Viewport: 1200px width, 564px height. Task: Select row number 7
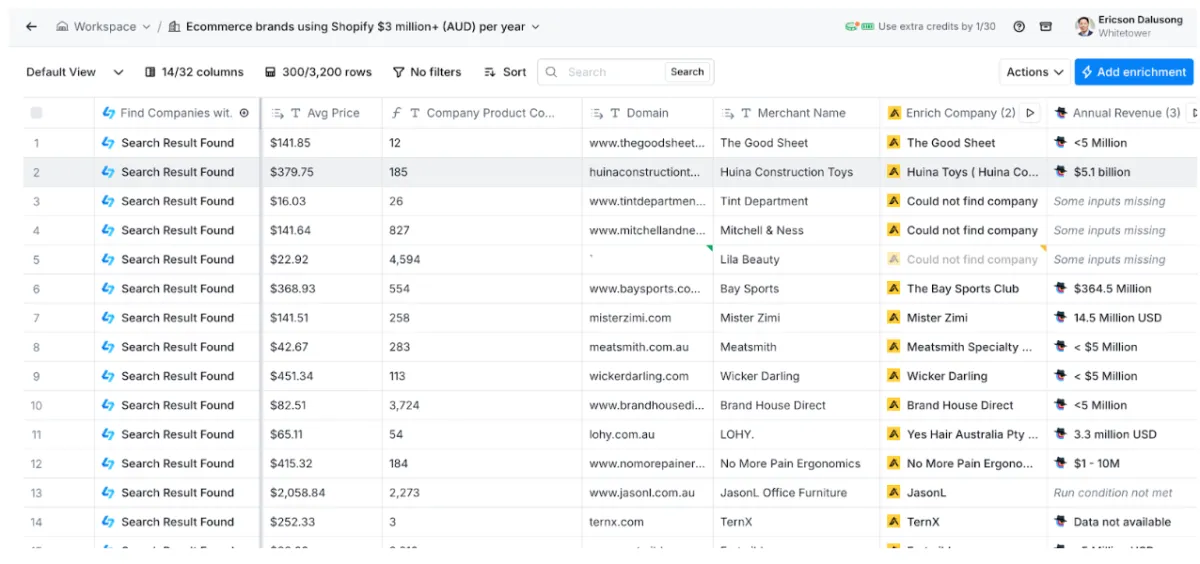click(x=37, y=318)
